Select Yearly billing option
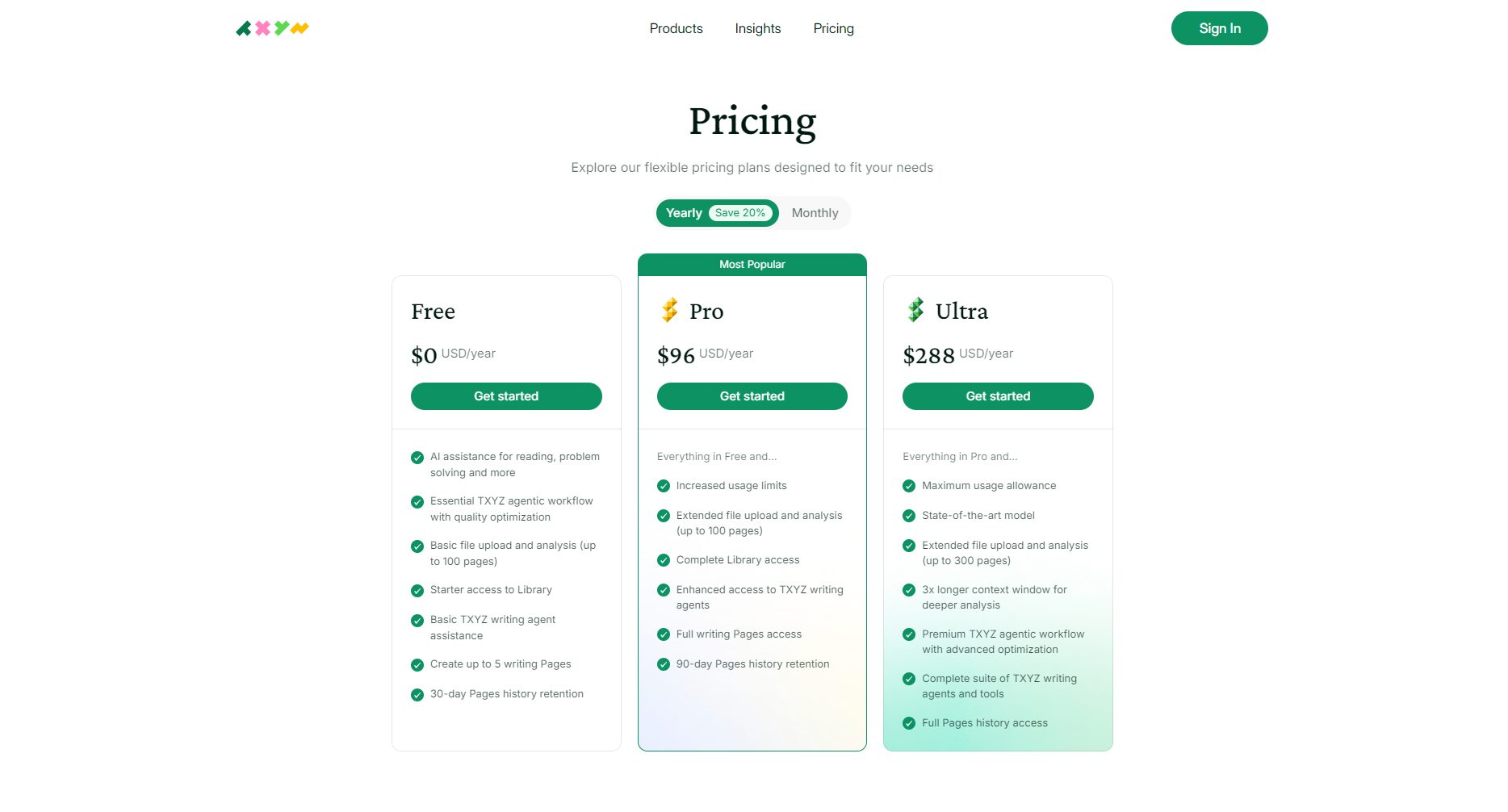The image size is (1508, 812). pos(683,212)
